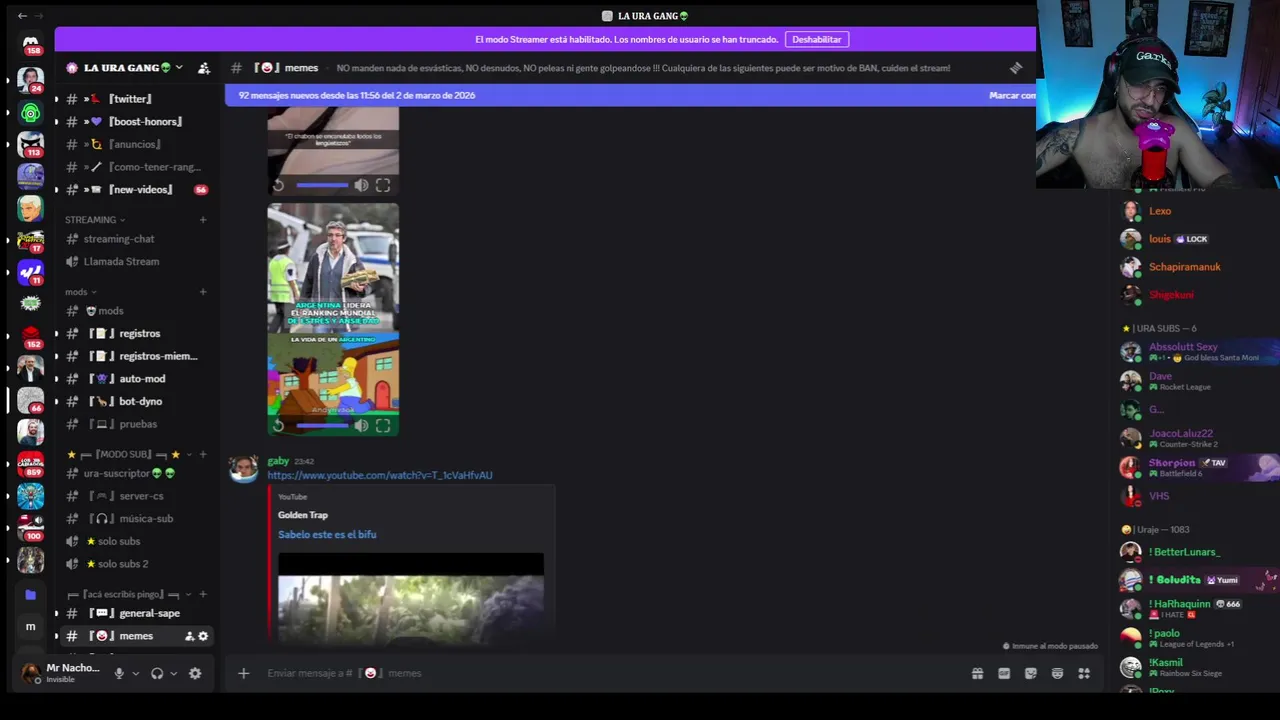The image size is (1280, 720).
Task: Mute the Homer Simpson video
Action: (x=361, y=425)
